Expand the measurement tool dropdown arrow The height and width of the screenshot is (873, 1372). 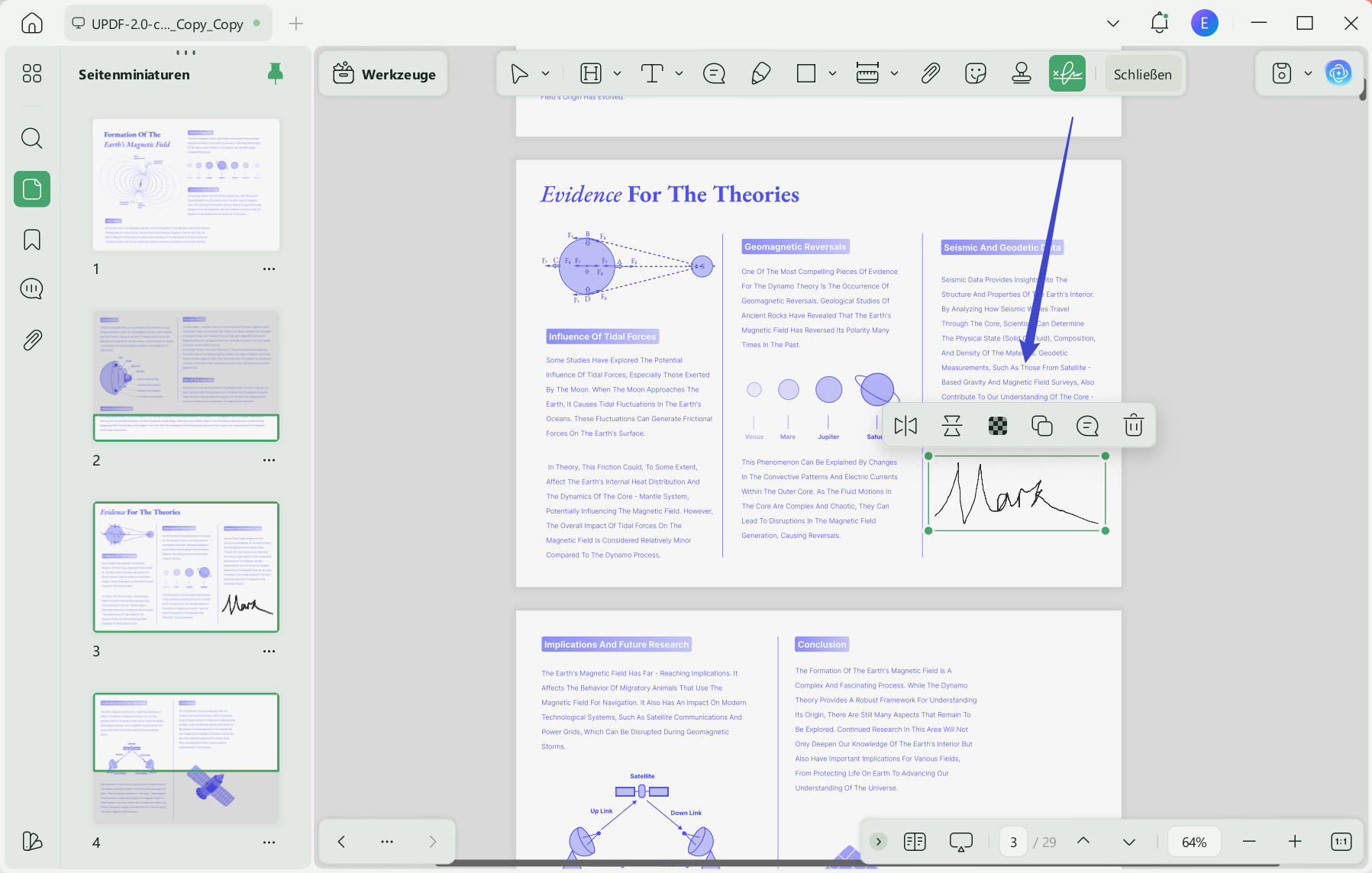click(x=895, y=74)
